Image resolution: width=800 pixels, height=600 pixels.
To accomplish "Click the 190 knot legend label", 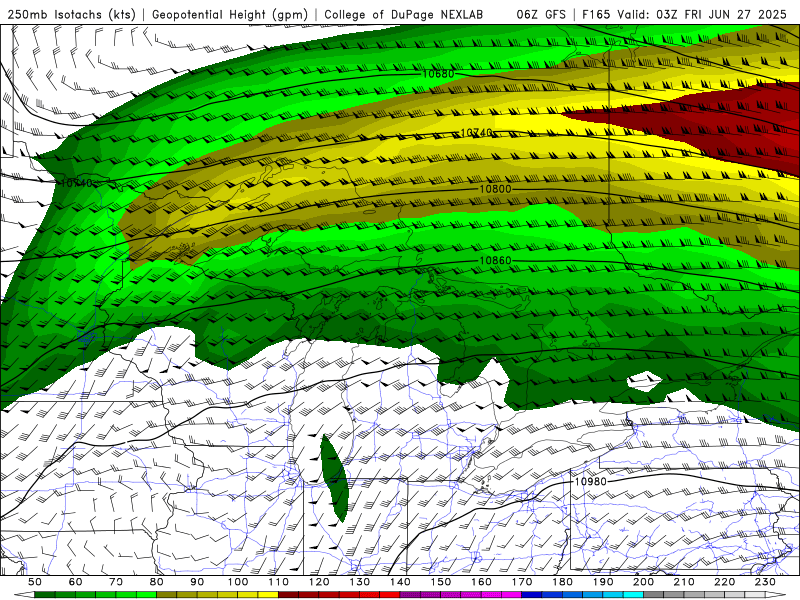I will point(603,582).
